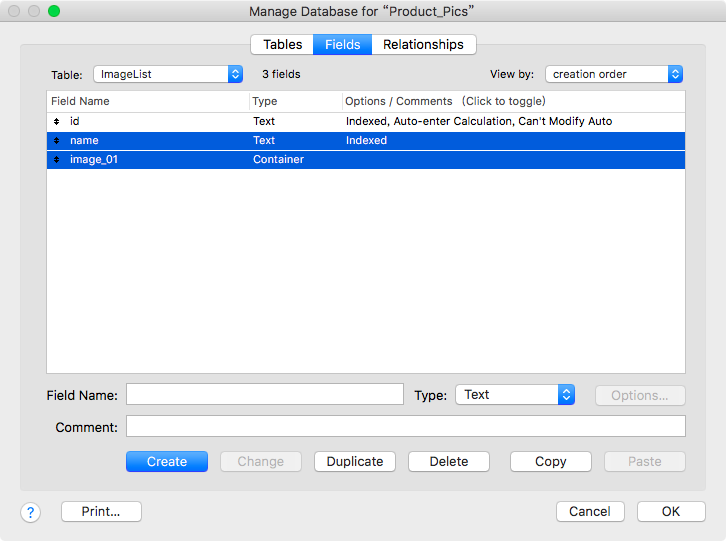Click the Print... button
The width and height of the screenshot is (726, 541).
coord(101,511)
